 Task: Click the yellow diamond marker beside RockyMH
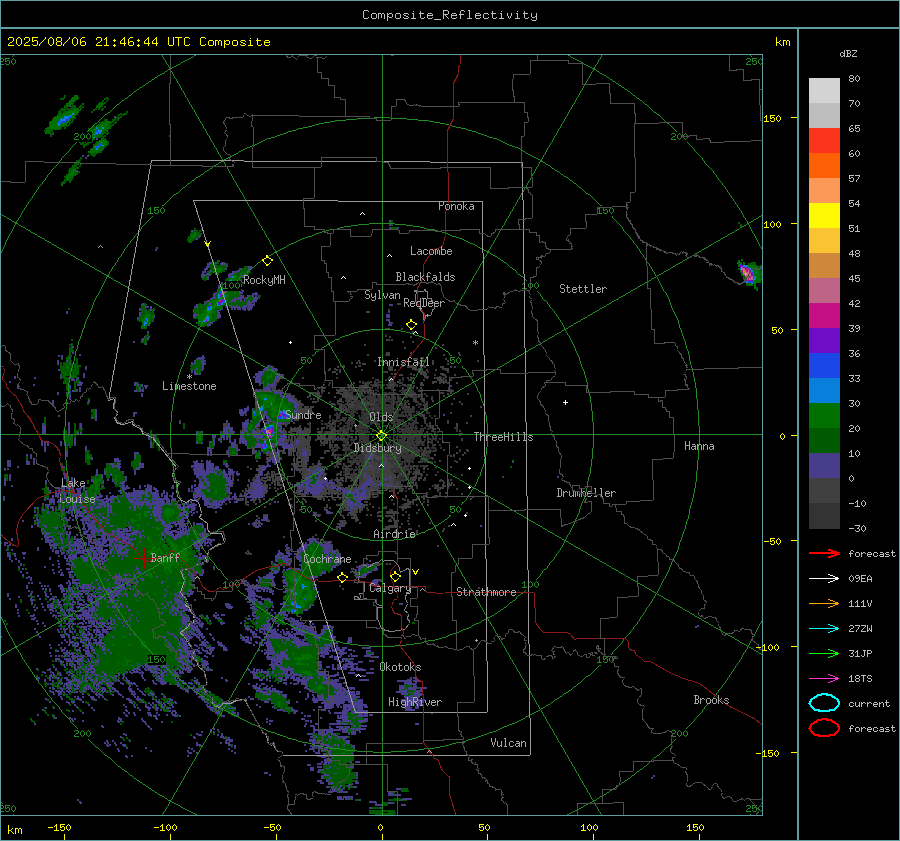[267, 261]
